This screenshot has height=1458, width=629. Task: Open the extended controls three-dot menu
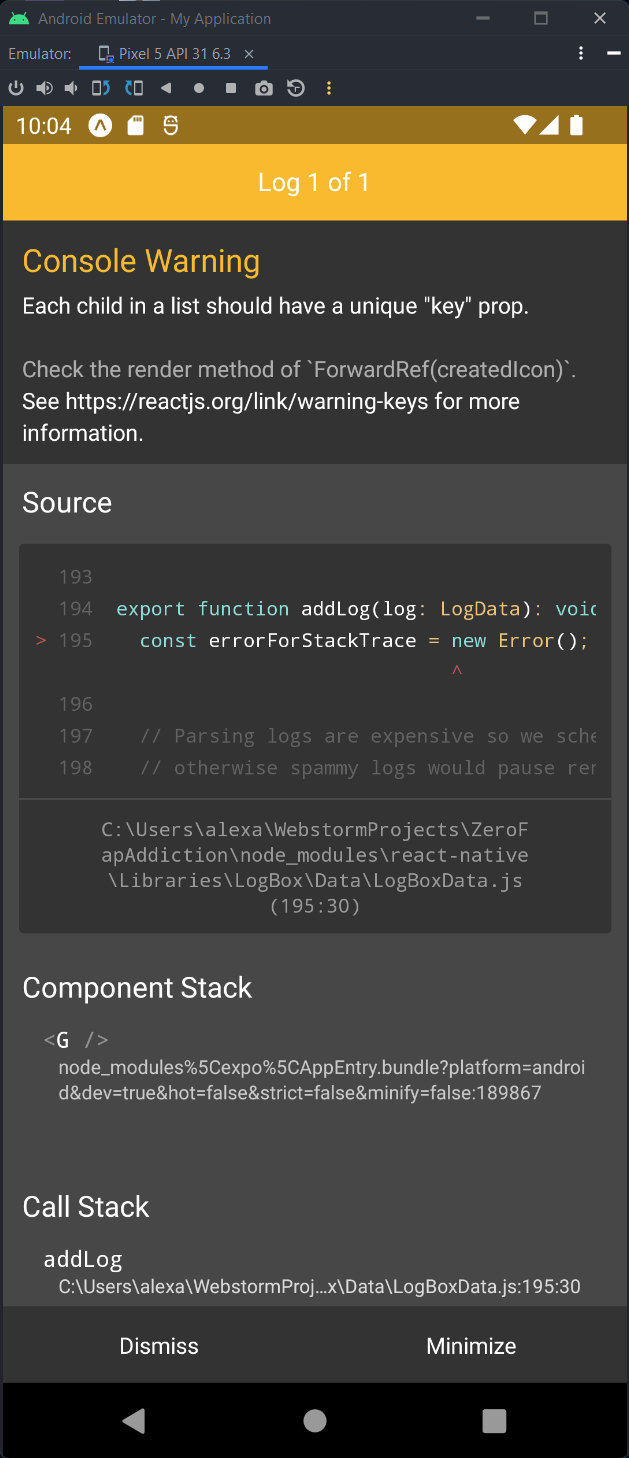pos(329,88)
